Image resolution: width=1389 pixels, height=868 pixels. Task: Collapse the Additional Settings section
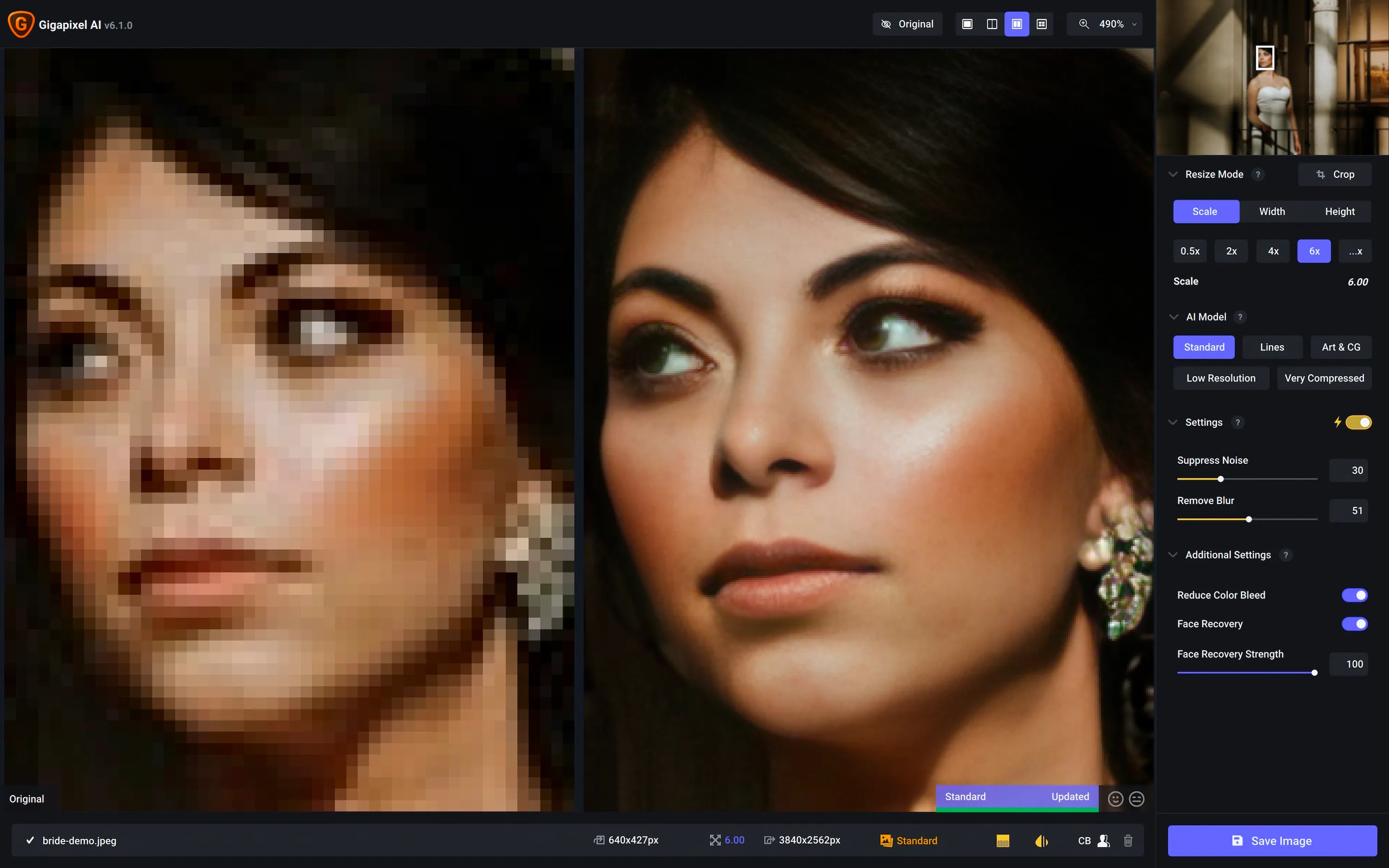[x=1173, y=555]
